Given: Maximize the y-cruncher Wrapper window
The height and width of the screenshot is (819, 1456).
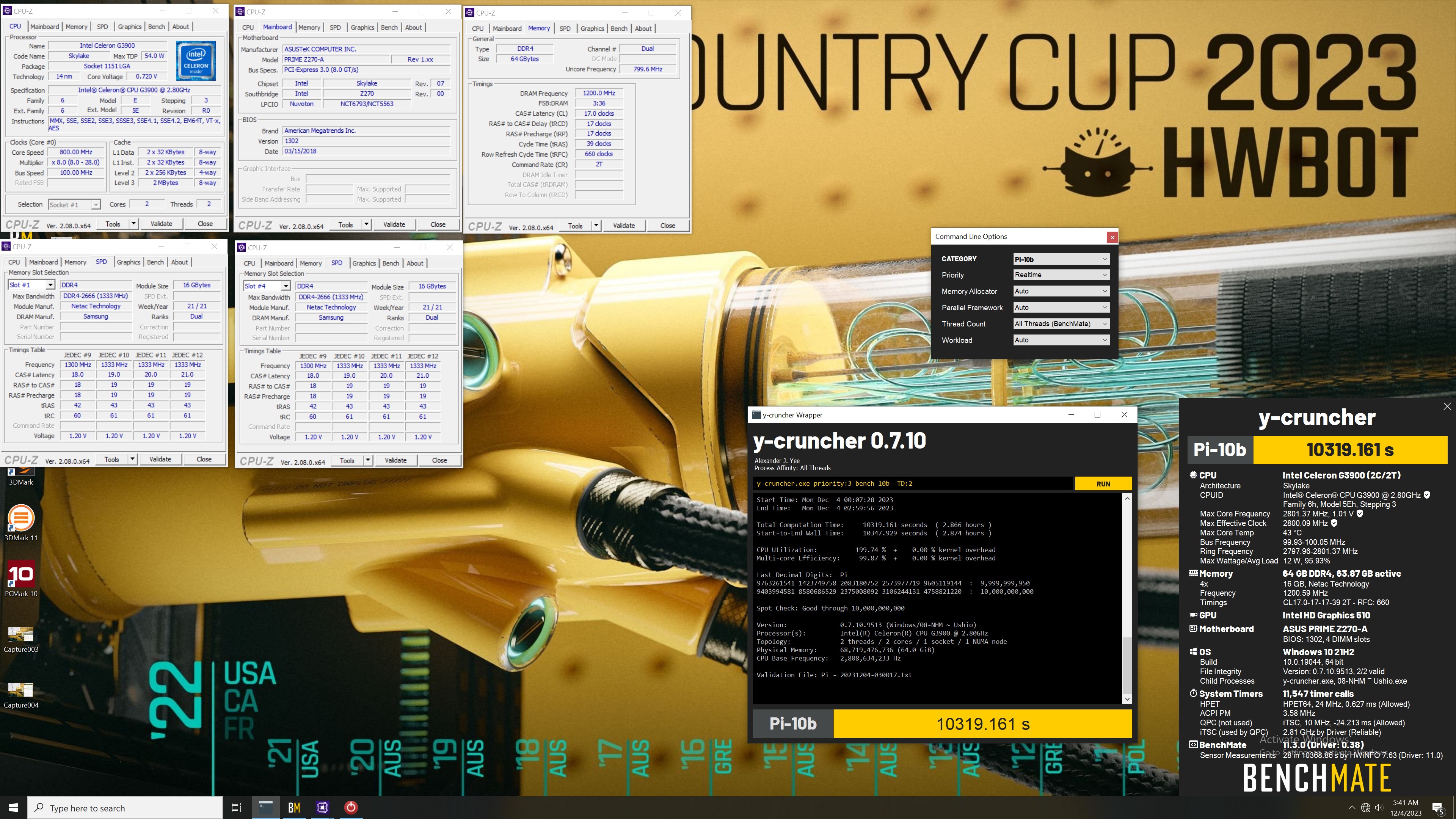Looking at the screenshot, I should [1097, 415].
